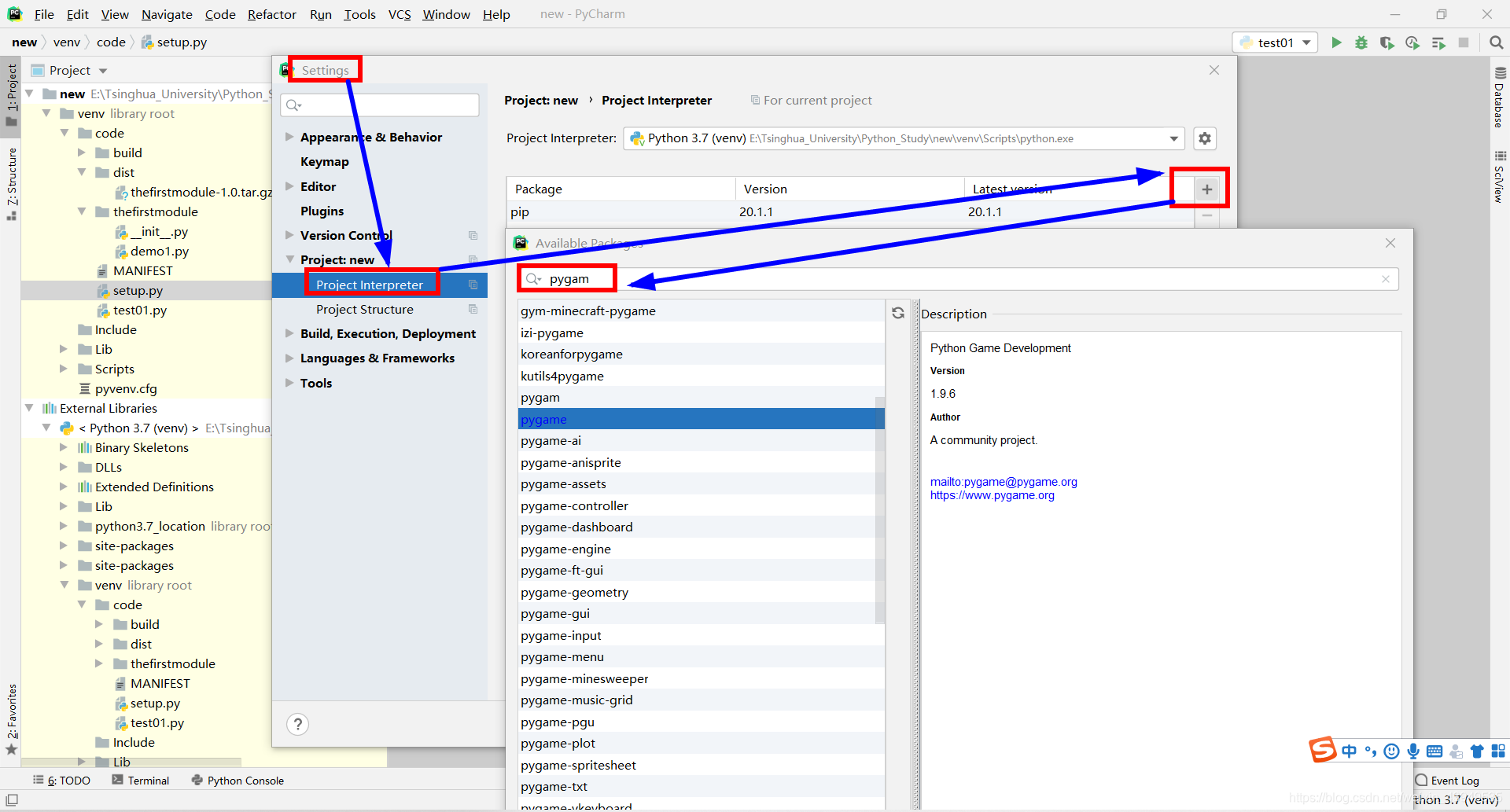
Task: Click the pygame mailto email link
Action: point(1004,482)
